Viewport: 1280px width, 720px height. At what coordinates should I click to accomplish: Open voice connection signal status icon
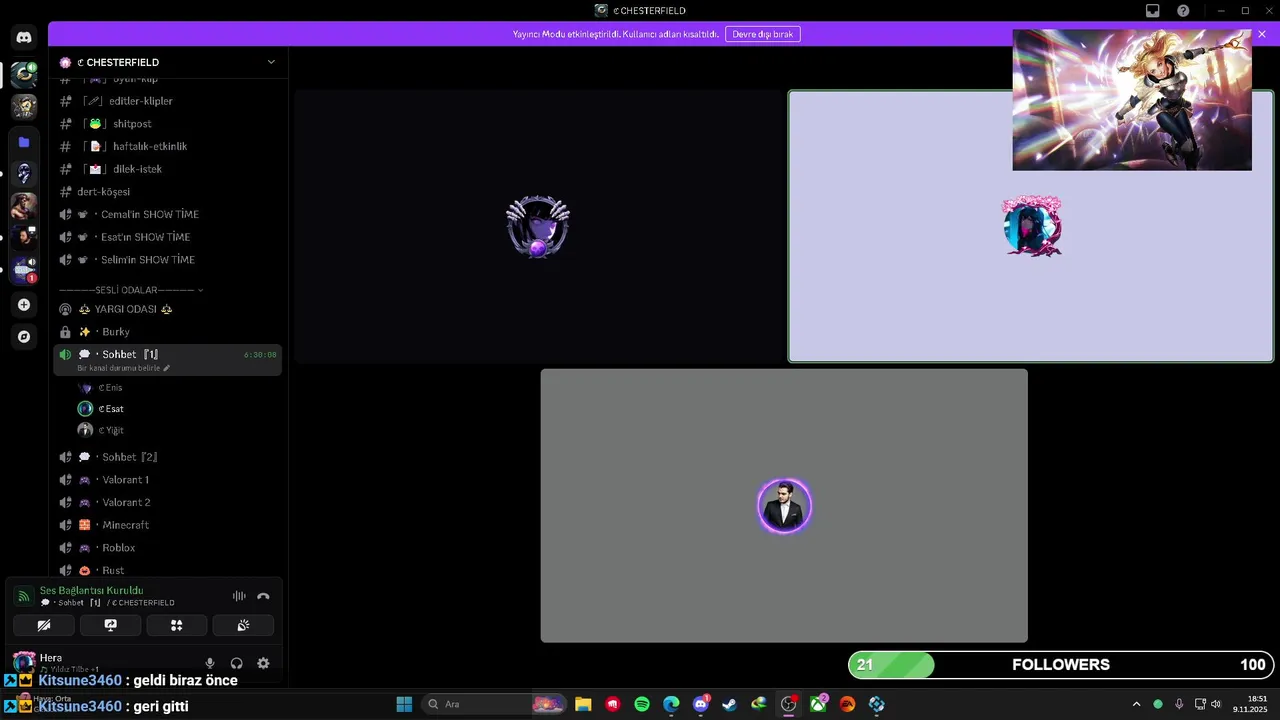(x=23, y=596)
